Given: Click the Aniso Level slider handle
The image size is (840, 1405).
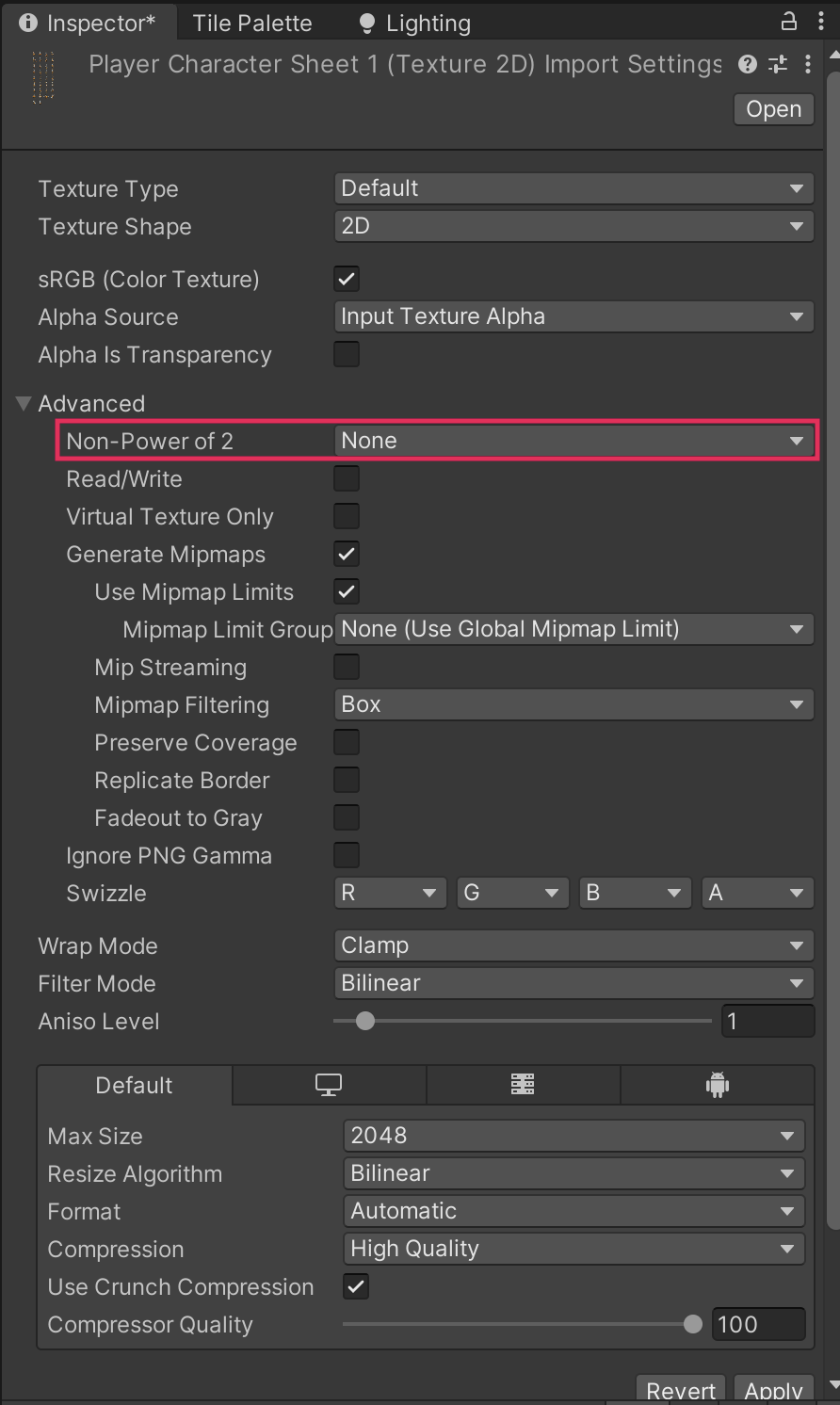Looking at the screenshot, I should pyautogui.click(x=365, y=1021).
